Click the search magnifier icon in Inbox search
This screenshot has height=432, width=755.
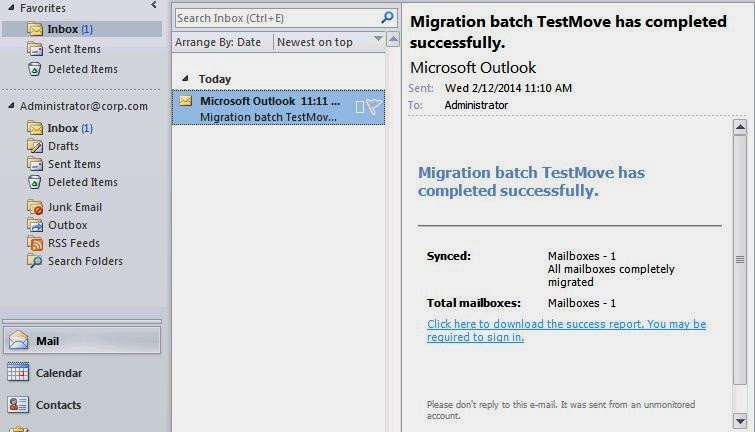pos(387,18)
